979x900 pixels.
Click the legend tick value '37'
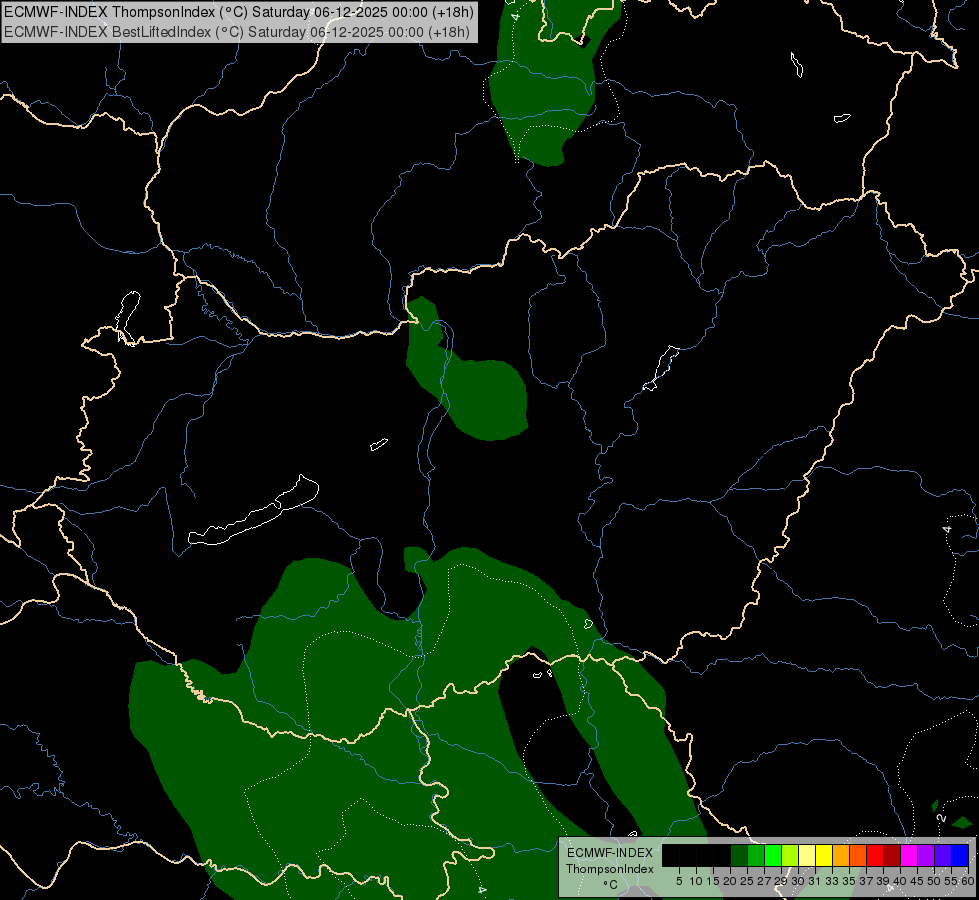tap(866, 881)
